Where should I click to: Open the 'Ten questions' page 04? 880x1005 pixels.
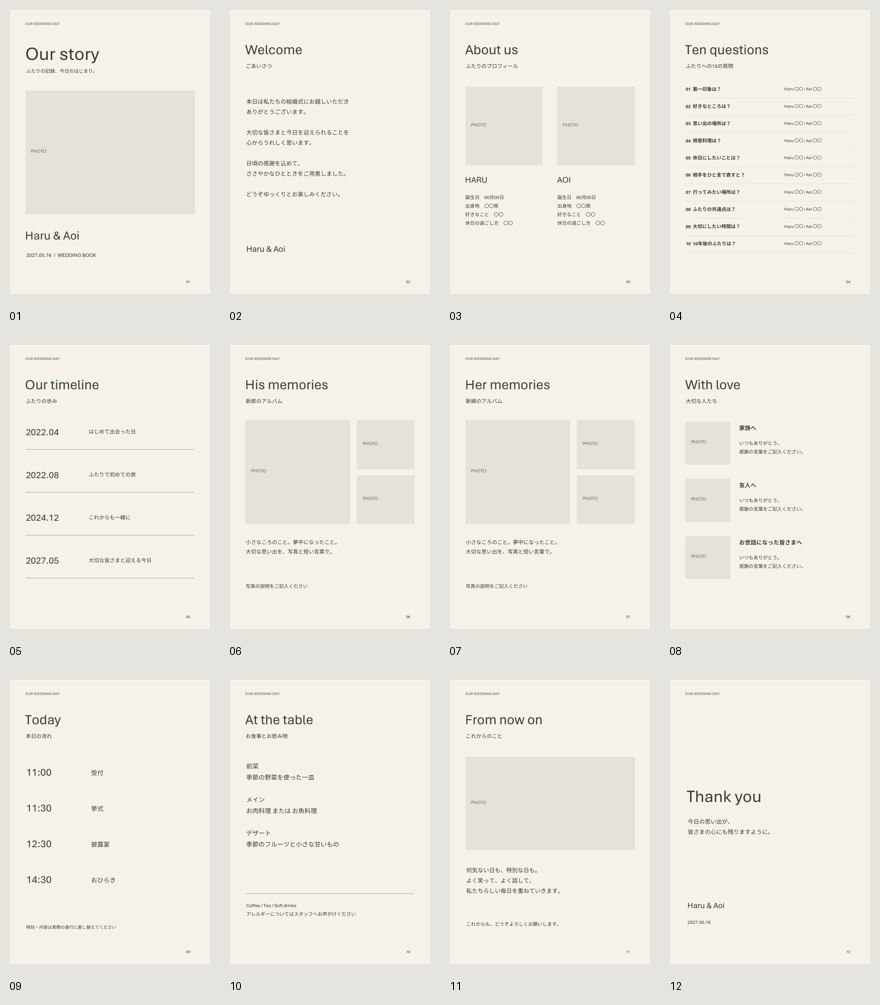click(x=770, y=152)
